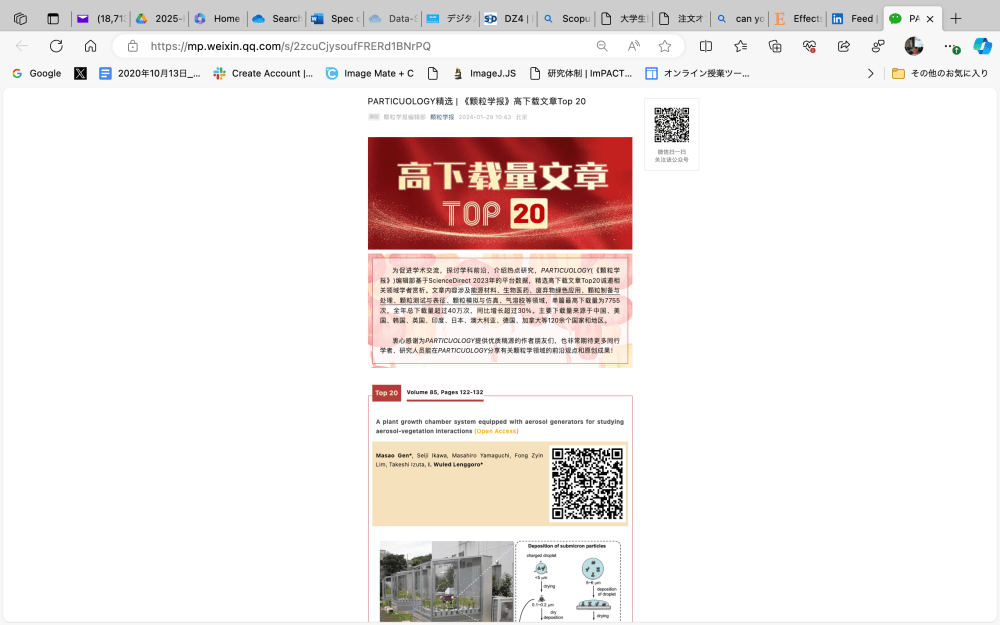Toggle the favorites star for this page
The height and width of the screenshot is (625, 1000).
click(664, 47)
